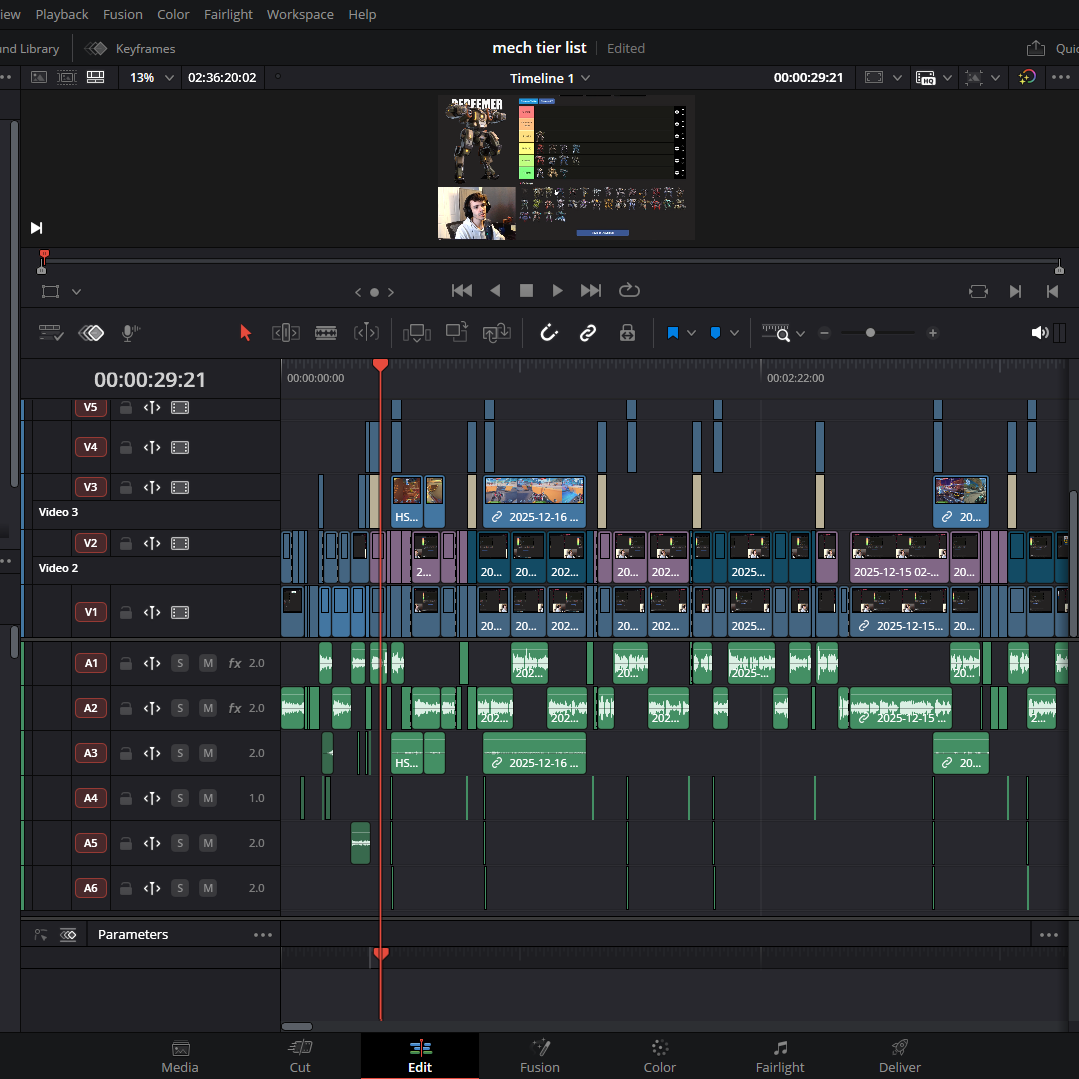Screen dimensions: 1079x1079
Task: Click the insert clip toolbar icon
Action: pyautogui.click(x=416, y=333)
